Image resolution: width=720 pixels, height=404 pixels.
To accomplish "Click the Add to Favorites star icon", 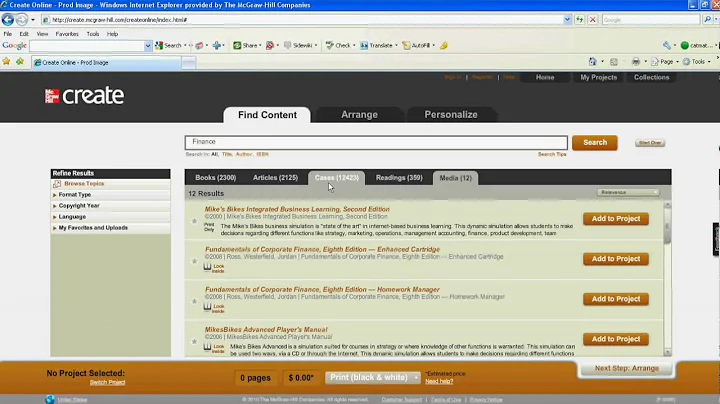I will pyautogui.click(x=20, y=62).
